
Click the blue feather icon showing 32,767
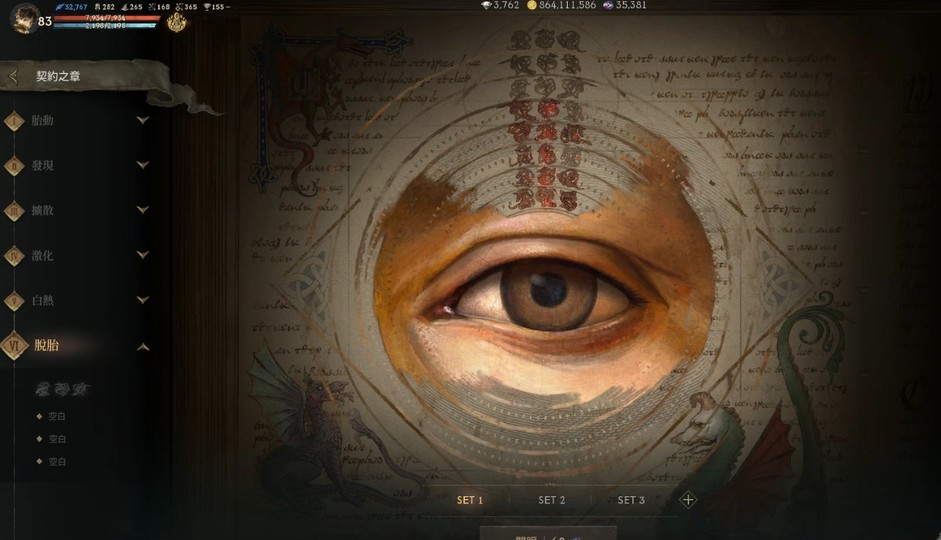(59, 7)
